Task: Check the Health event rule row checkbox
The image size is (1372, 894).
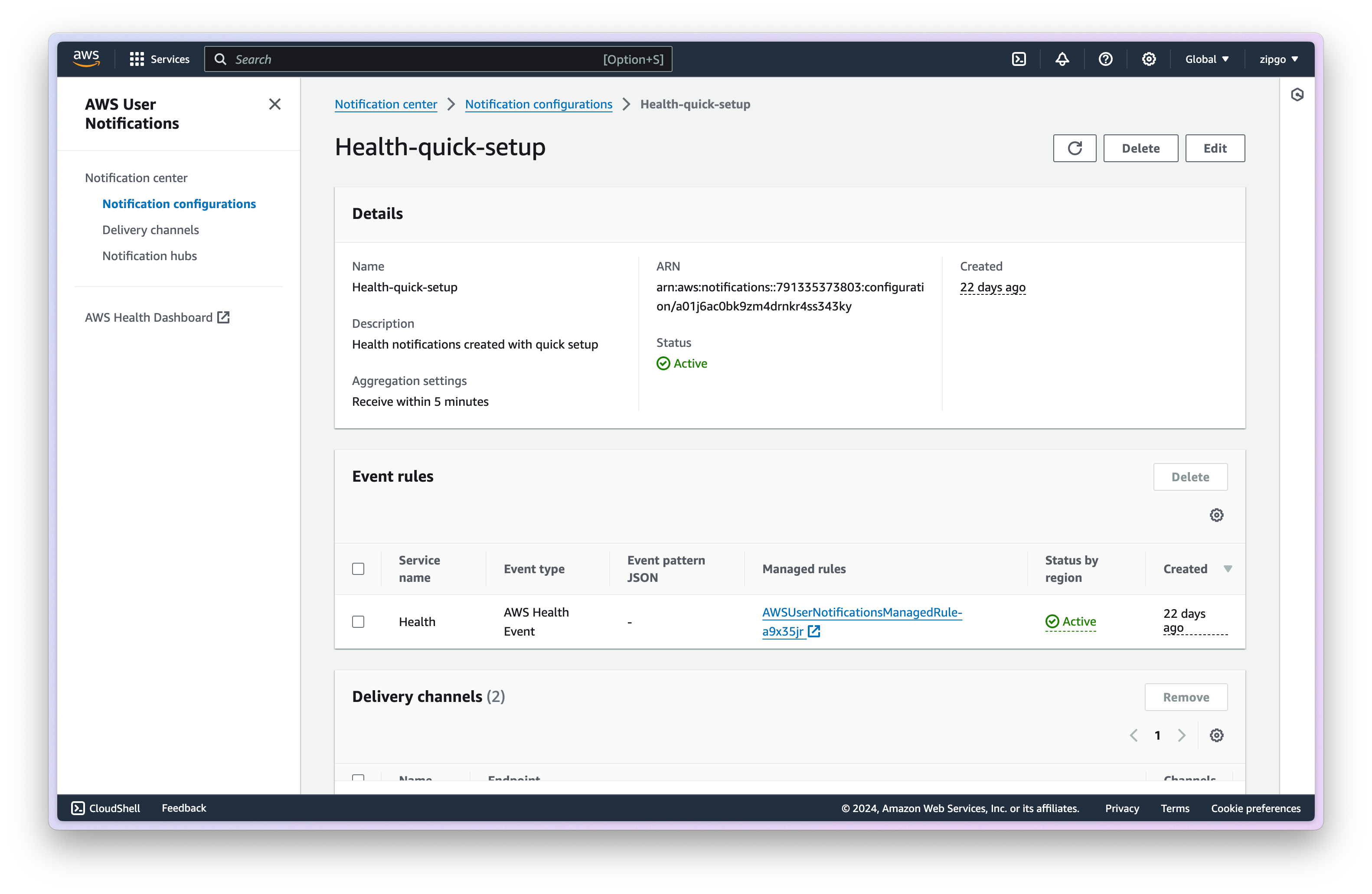Action: pos(358,621)
